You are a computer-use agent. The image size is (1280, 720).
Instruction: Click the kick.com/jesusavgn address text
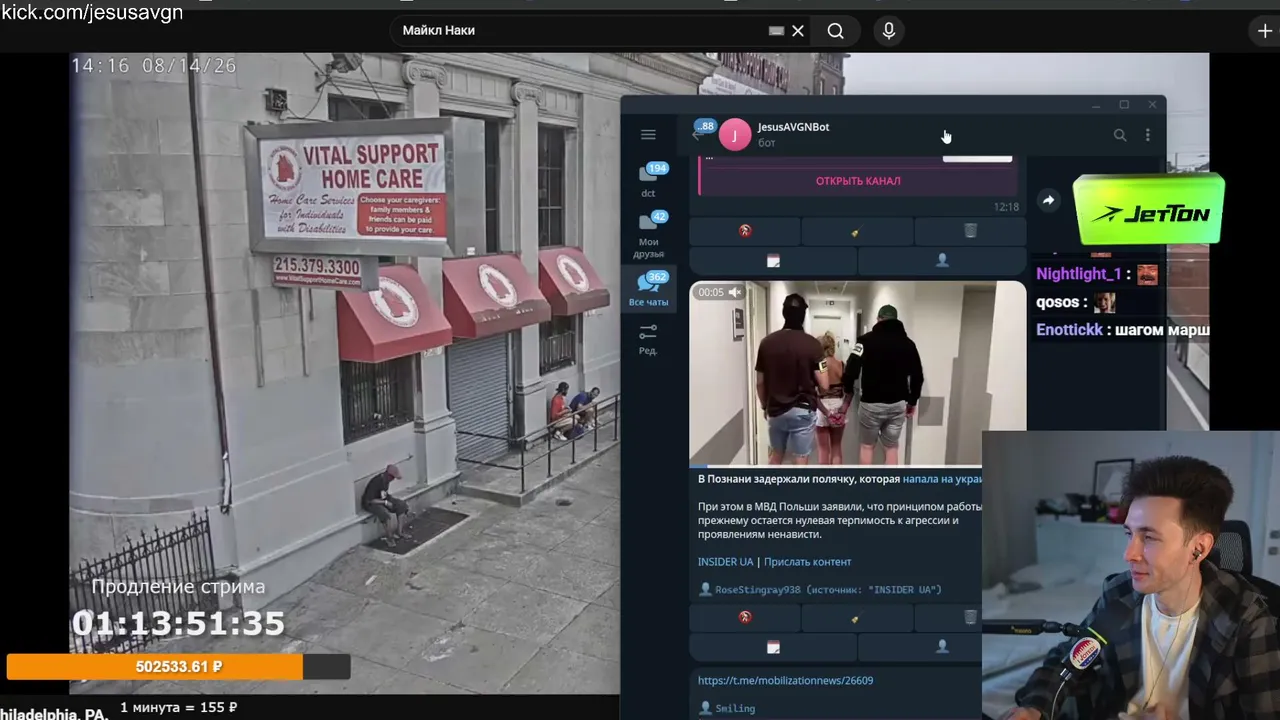[x=92, y=13]
